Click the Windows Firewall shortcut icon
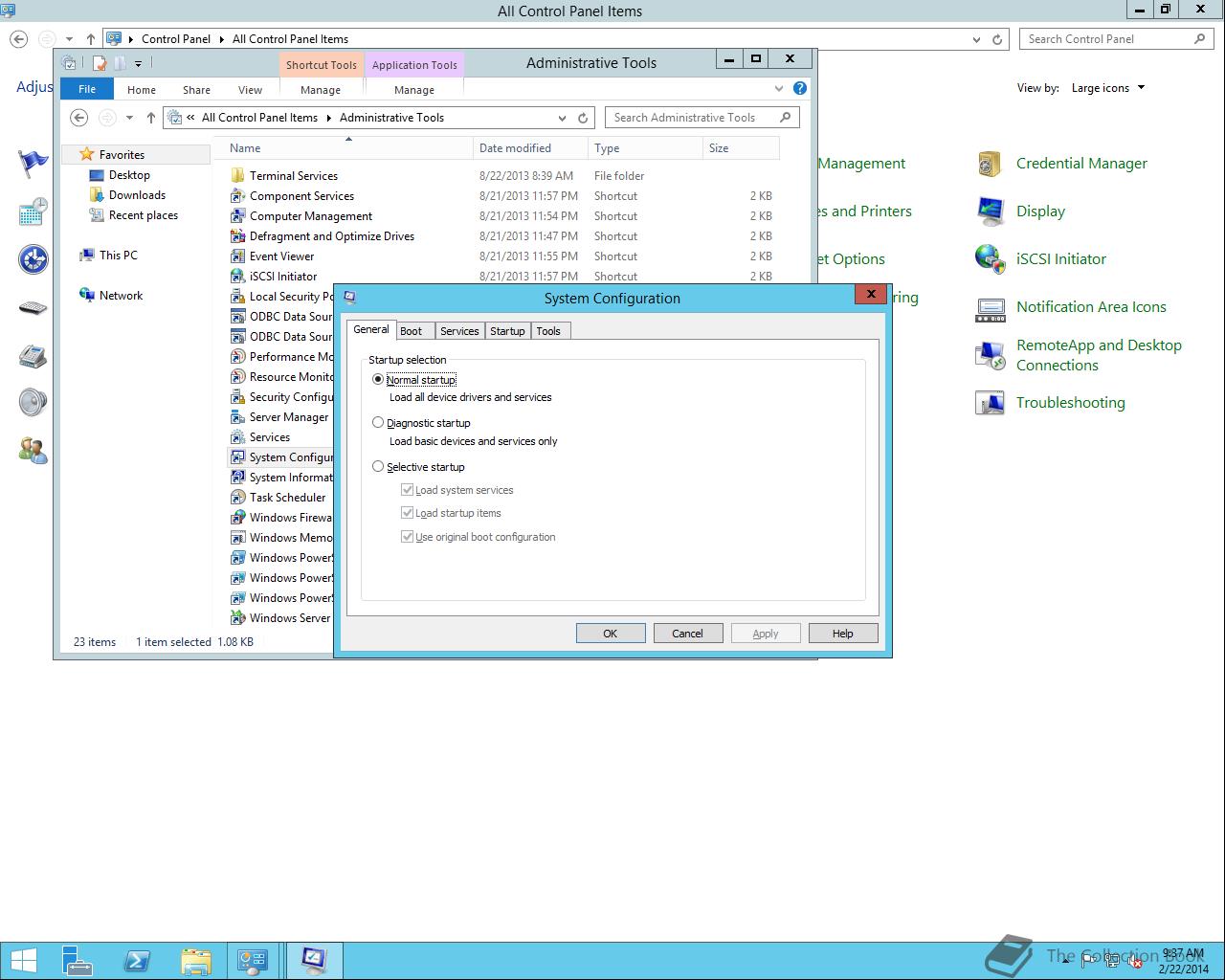This screenshot has height=980, width=1225. (x=238, y=517)
